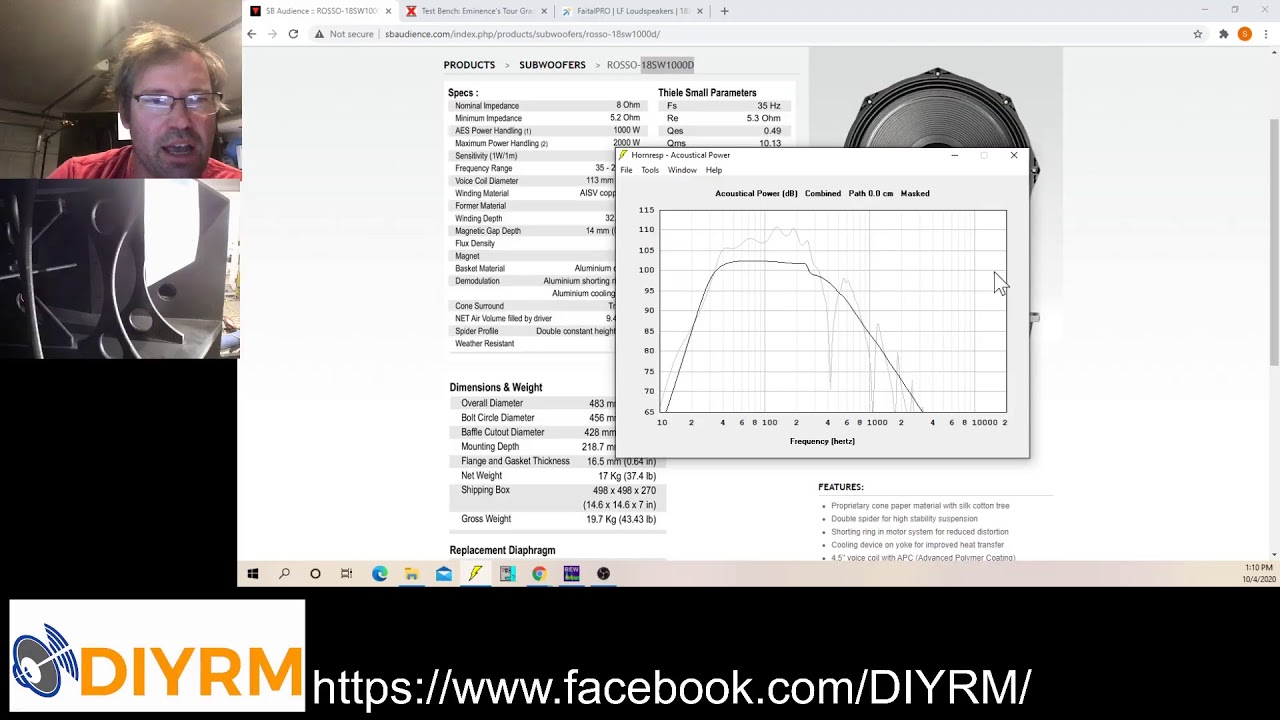This screenshot has height=720, width=1280.
Task: Click the Frequency (hertz) axis label
Action: 822,441
